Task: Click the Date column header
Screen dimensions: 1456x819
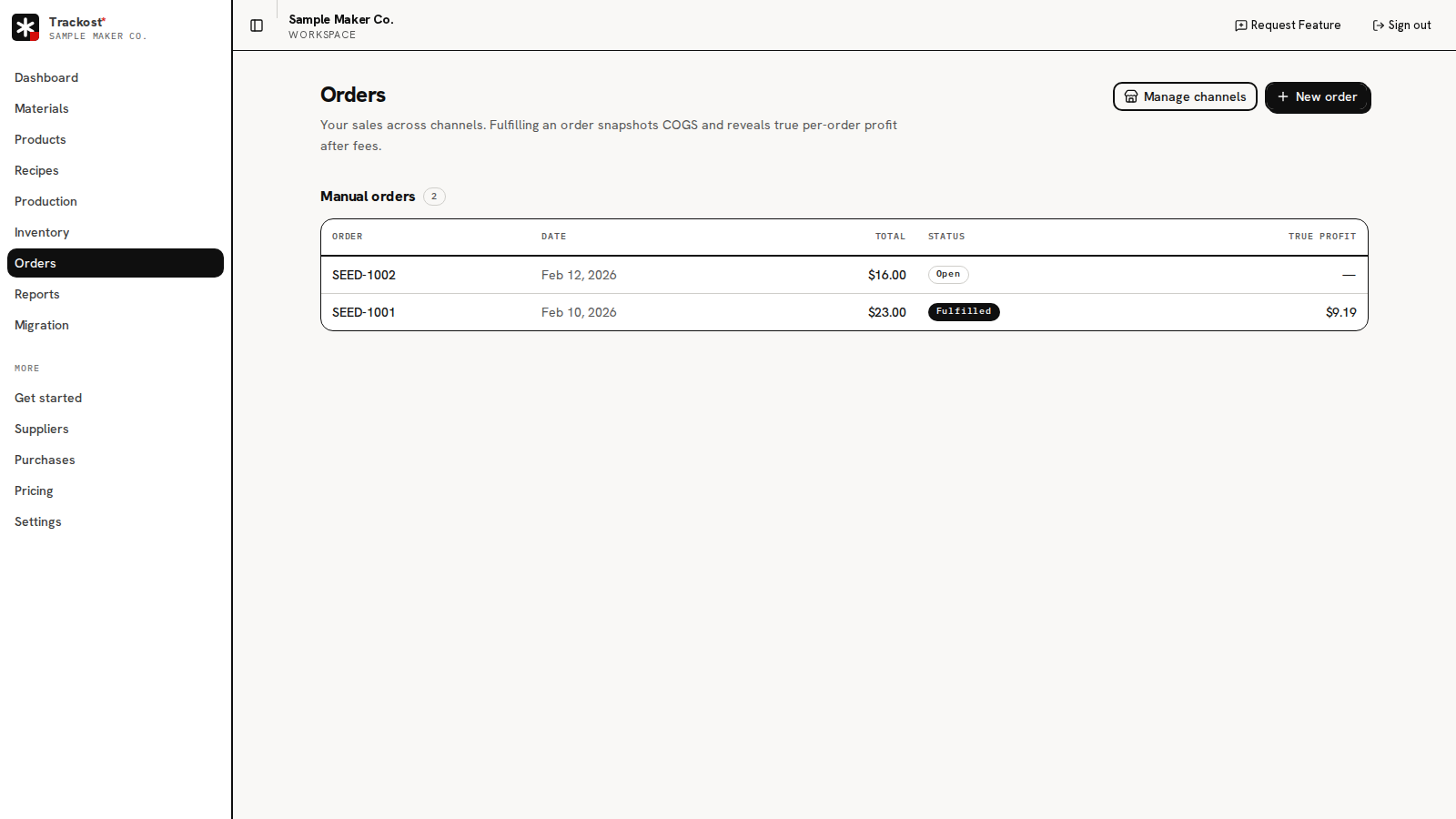Action: 553,237
